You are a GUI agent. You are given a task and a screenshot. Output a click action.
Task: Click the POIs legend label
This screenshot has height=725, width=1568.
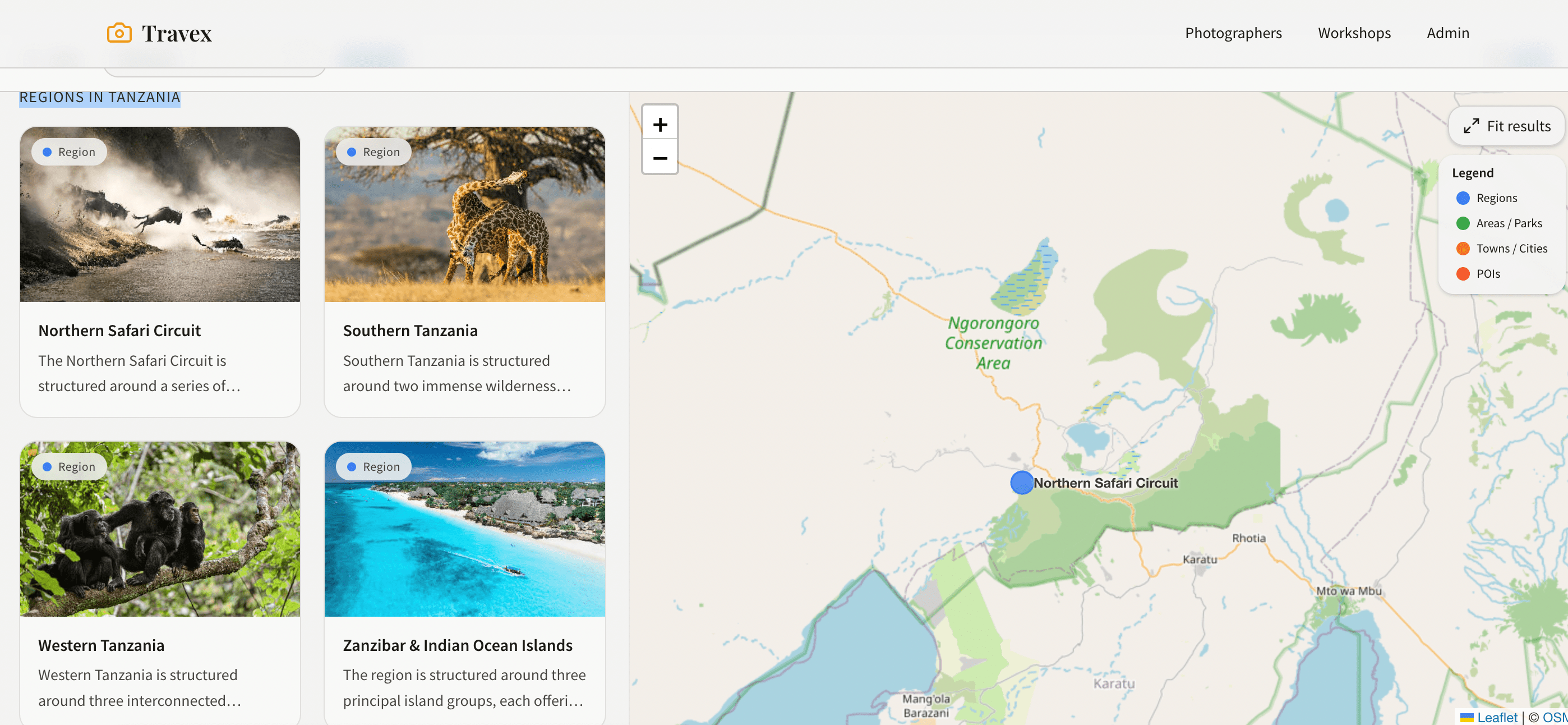pyautogui.click(x=1488, y=273)
